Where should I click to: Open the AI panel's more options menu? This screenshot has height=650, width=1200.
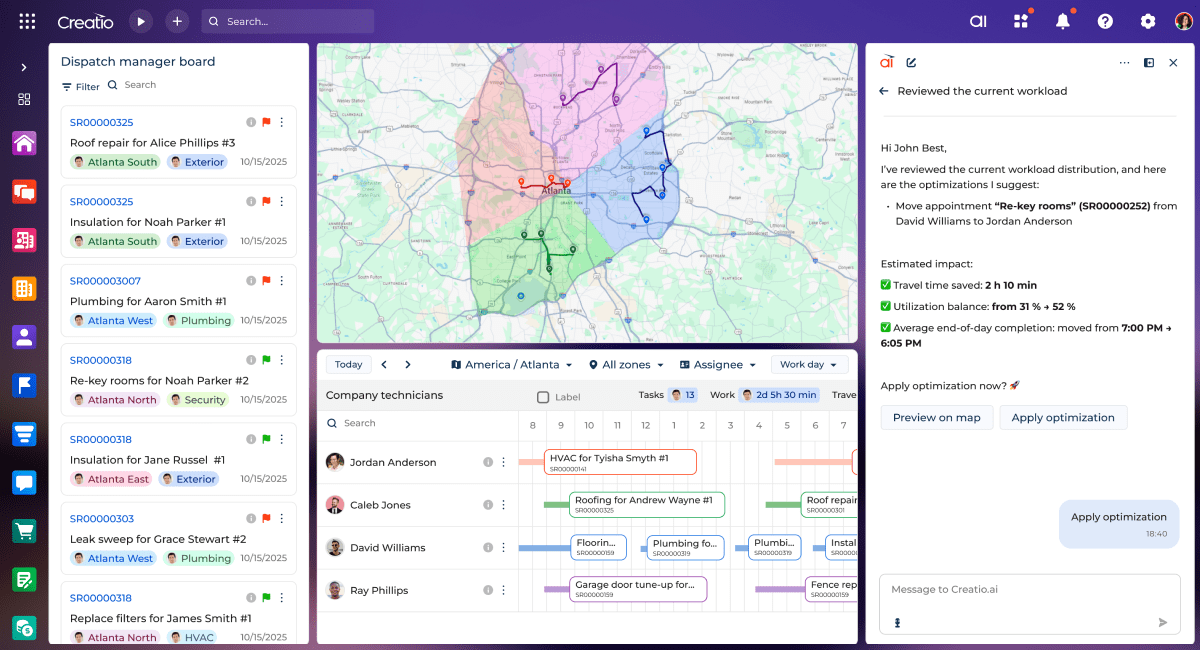pos(1124,62)
